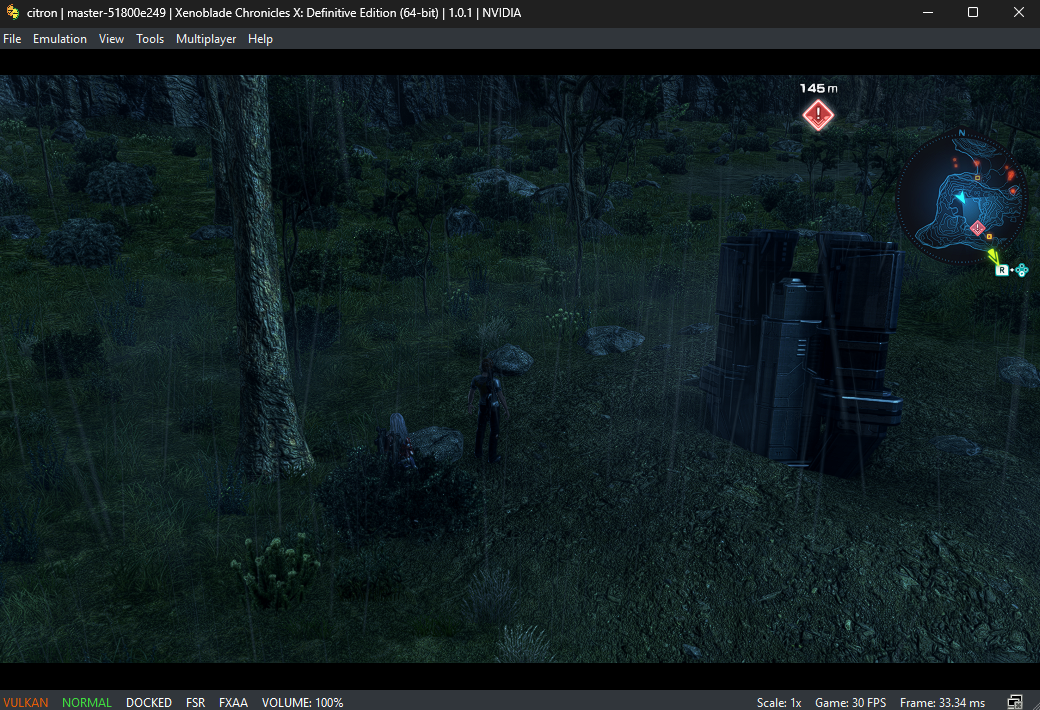
Task: Click the Scale: 1x status text
Action: (779, 702)
